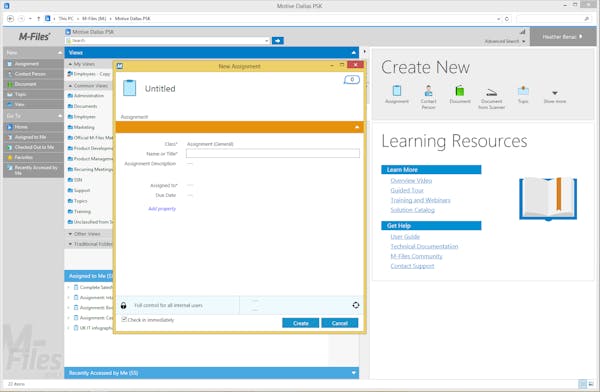Image resolution: width=600 pixels, height=392 pixels.
Task: Open the Solution Catalog link
Action: tap(412, 210)
